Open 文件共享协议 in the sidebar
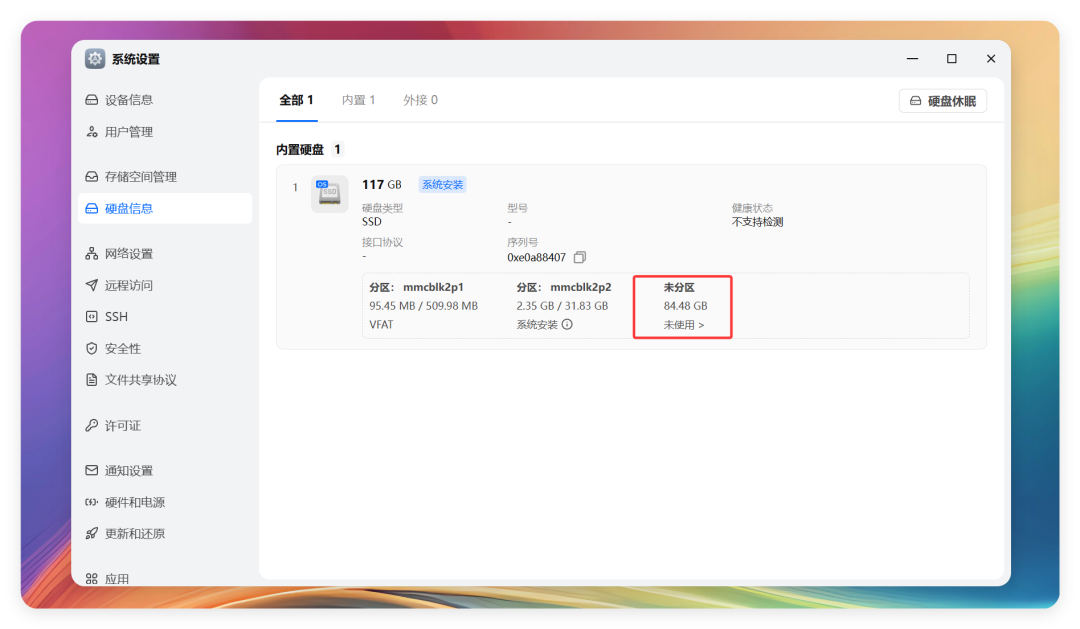Screen dimensions: 1080x629 pos(165,380)
